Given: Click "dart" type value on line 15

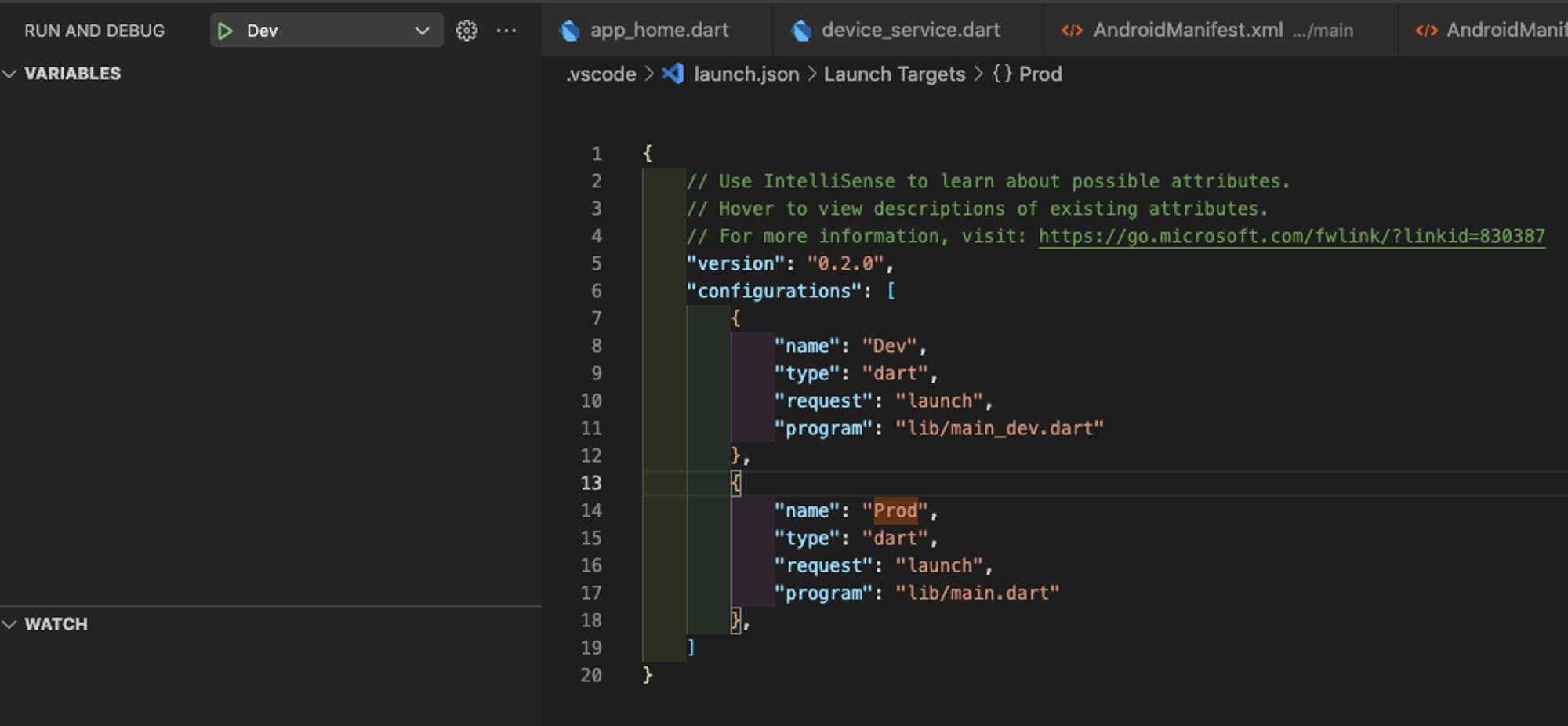Looking at the screenshot, I should pos(895,538).
